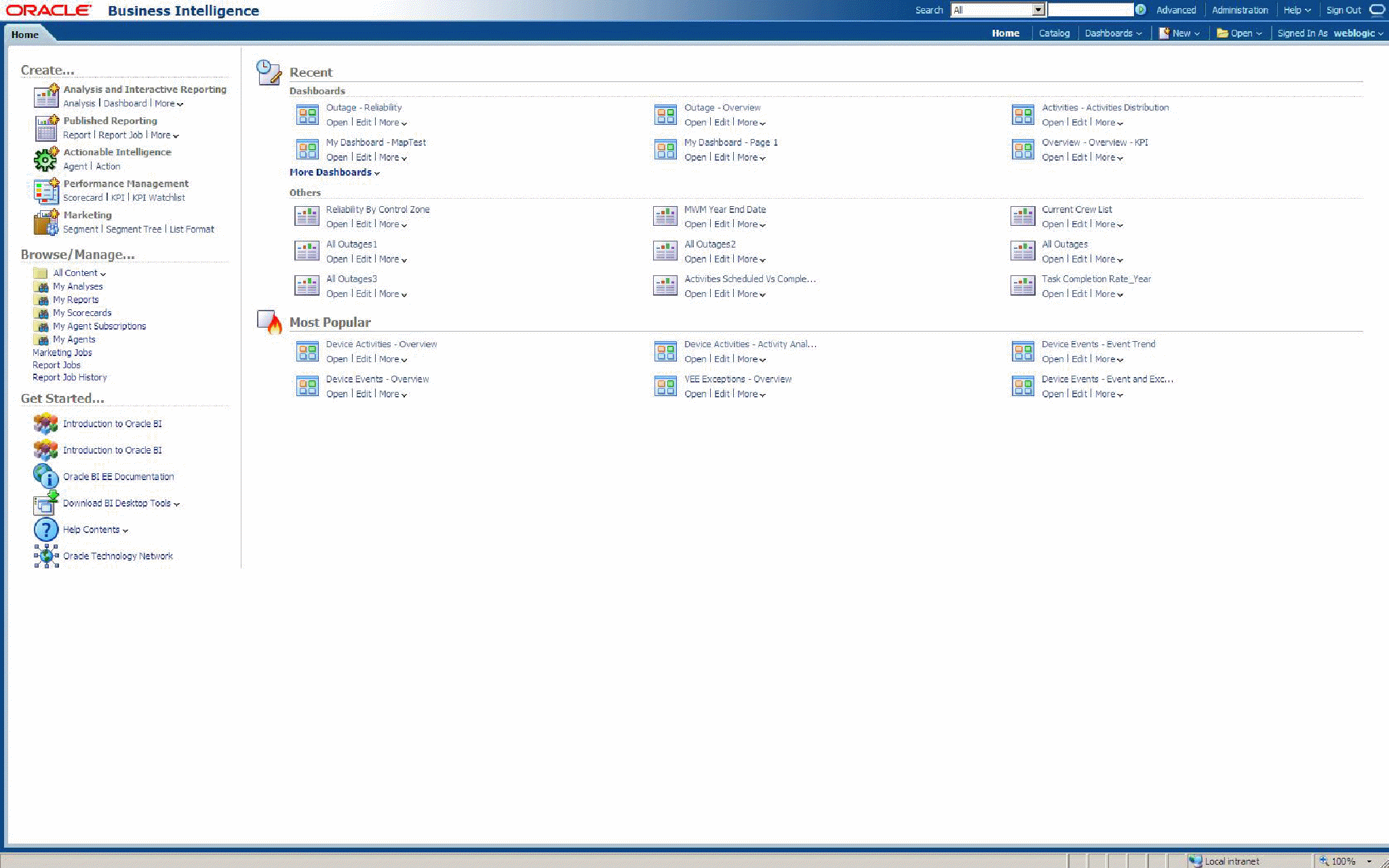Click the Outage - Reliability dashboard icon
Image resolution: width=1389 pixels, height=868 pixels.
pyautogui.click(x=307, y=115)
